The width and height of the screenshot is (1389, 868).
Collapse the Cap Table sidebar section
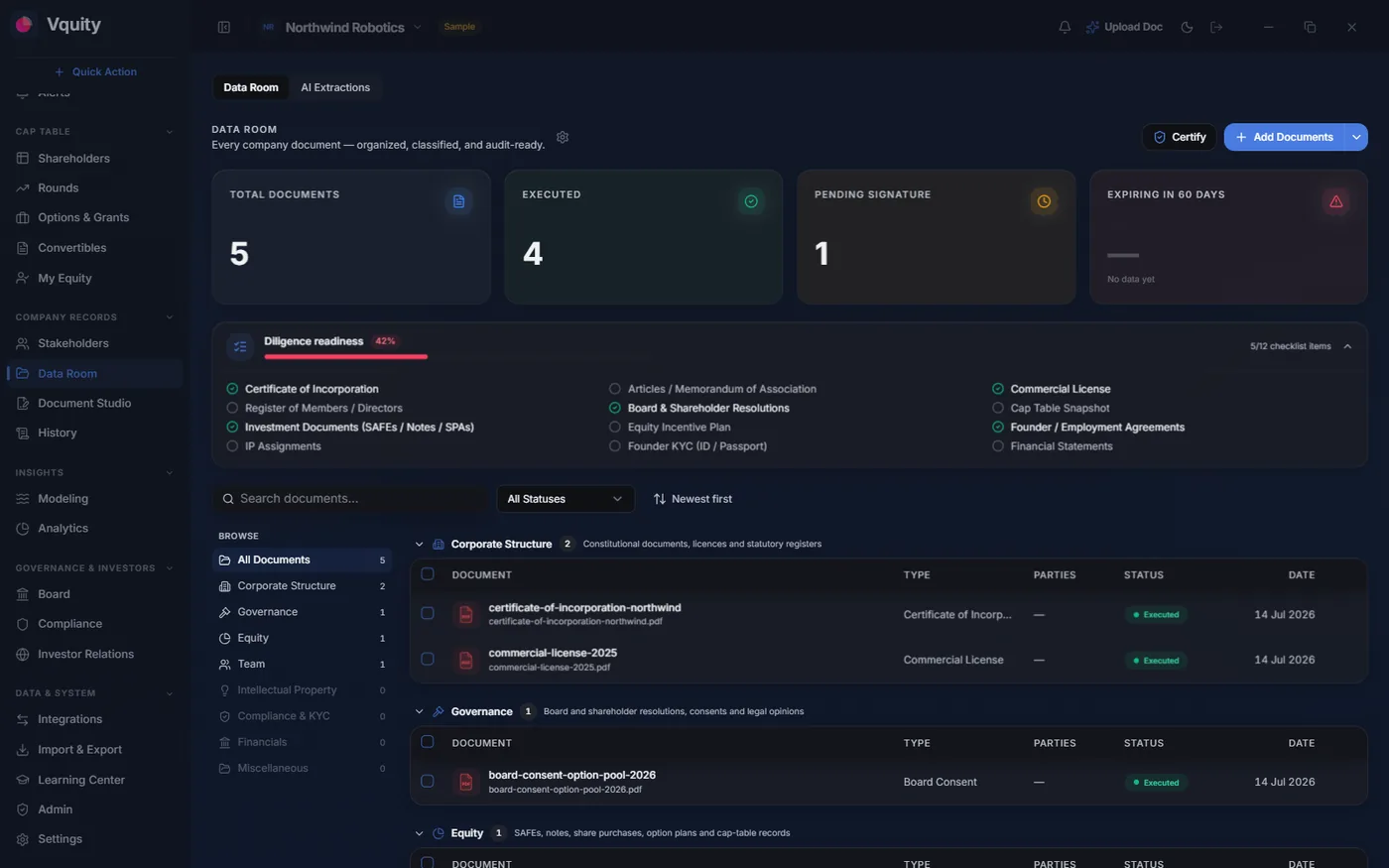tap(170, 132)
